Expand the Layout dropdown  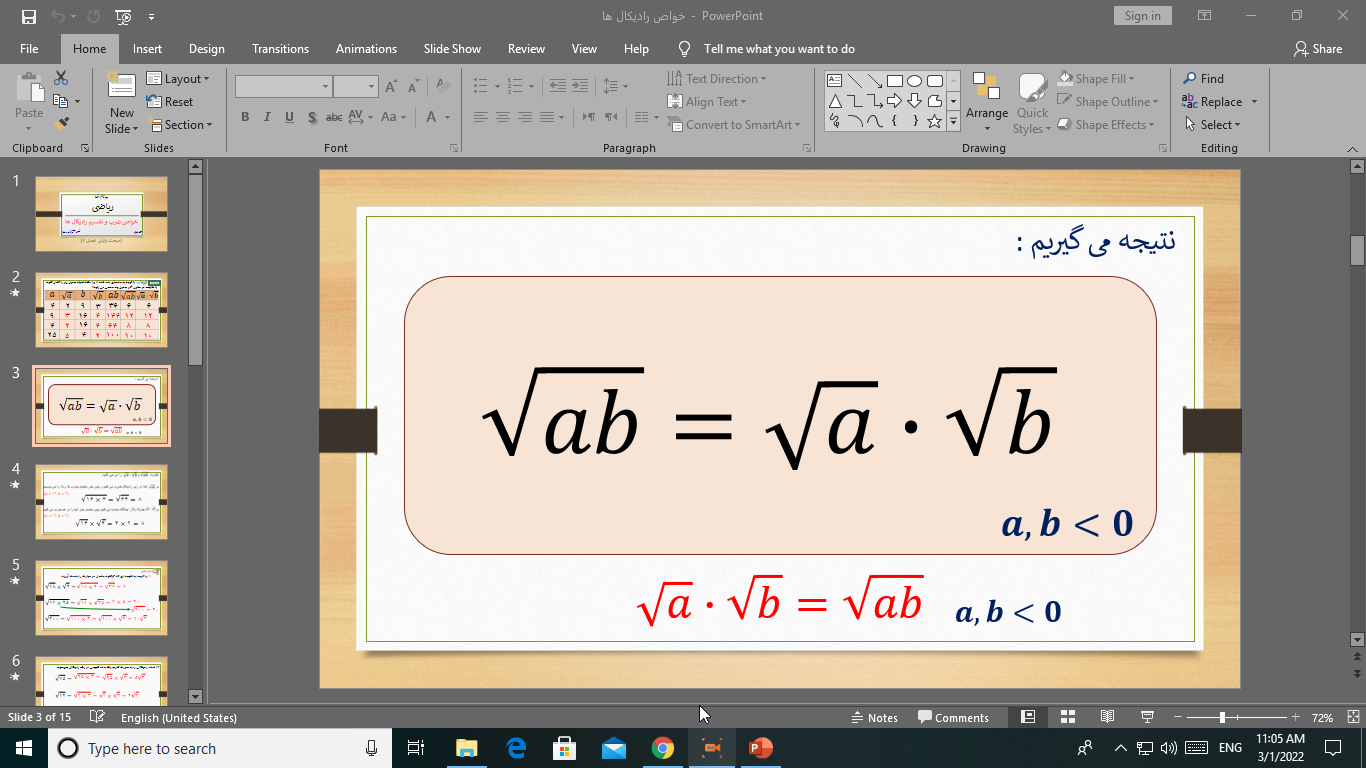coord(179,79)
